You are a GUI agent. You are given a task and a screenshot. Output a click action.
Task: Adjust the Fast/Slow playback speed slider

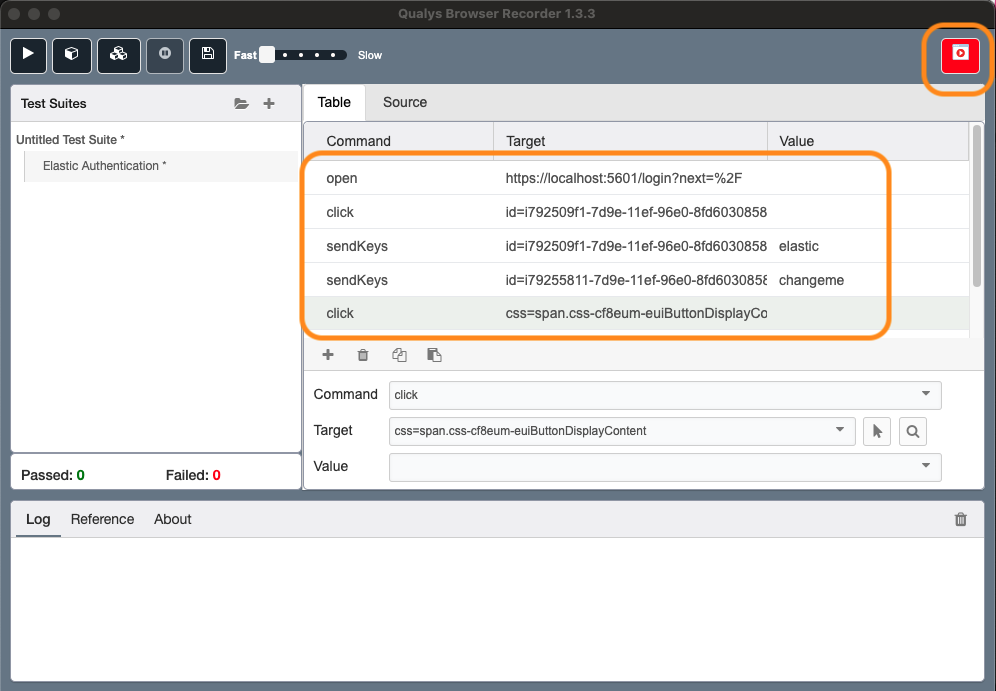(x=266, y=55)
